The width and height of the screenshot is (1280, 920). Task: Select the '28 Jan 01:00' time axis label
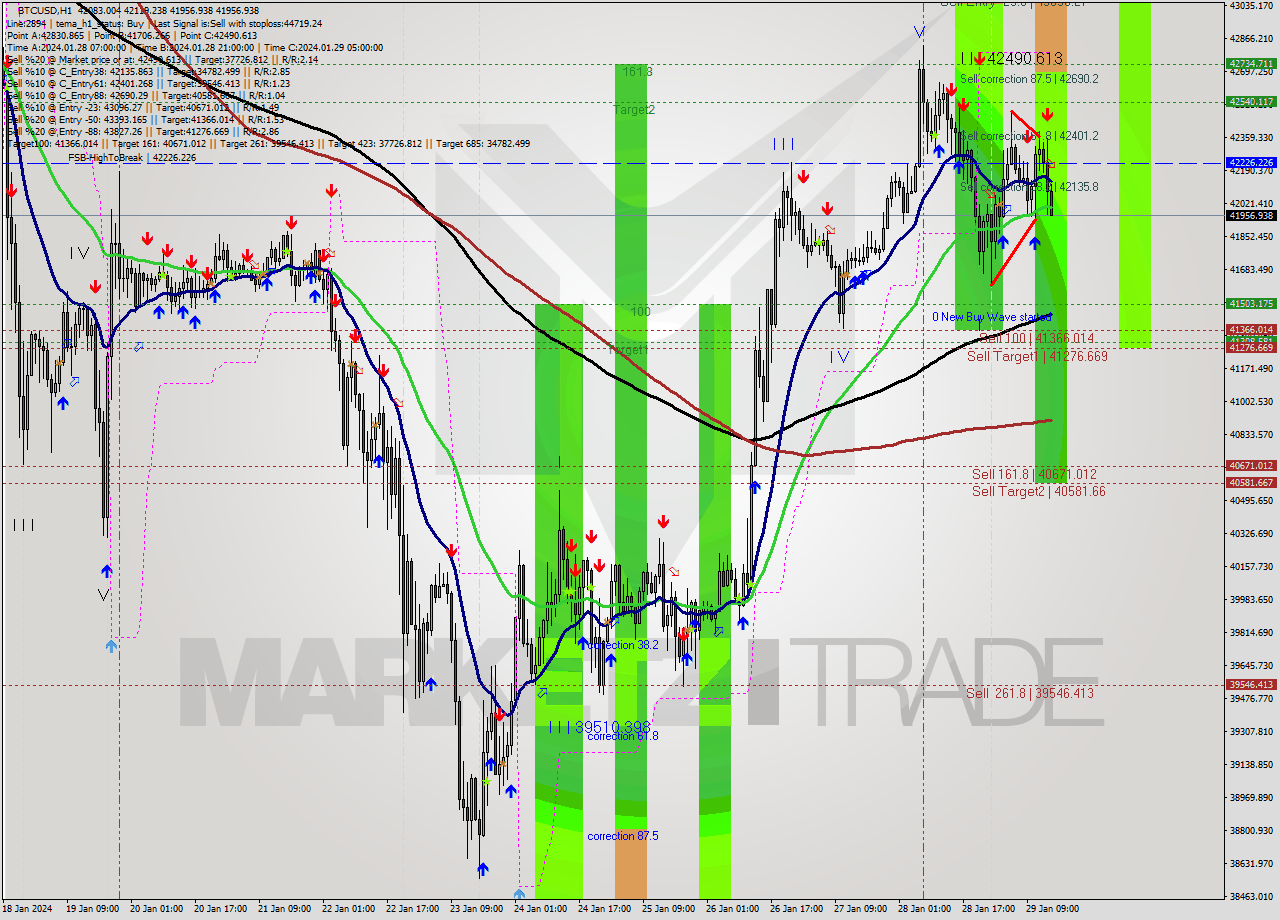(x=924, y=909)
